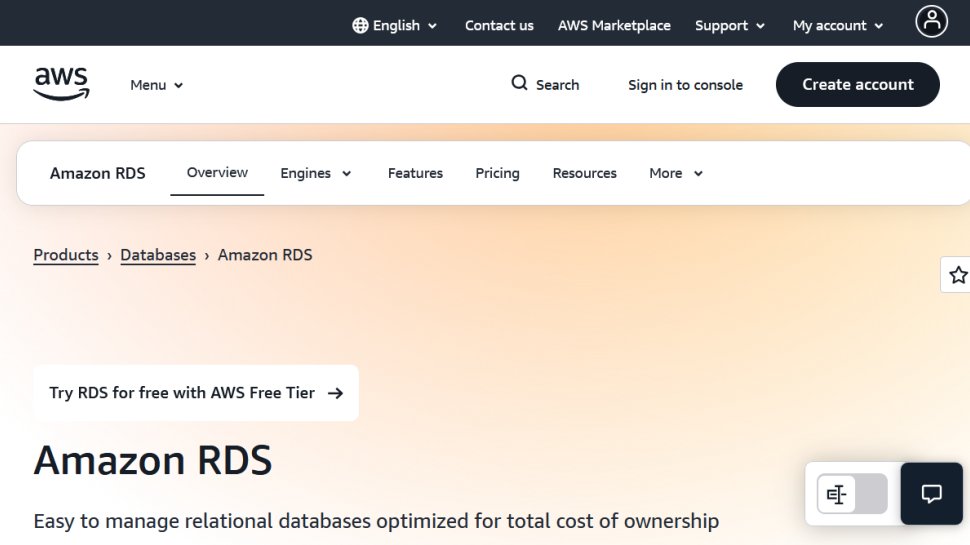Viewport: 970px width, 545px height.
Task: Click the 'Easy to manage relational databases' tagline
Action: 376,521
